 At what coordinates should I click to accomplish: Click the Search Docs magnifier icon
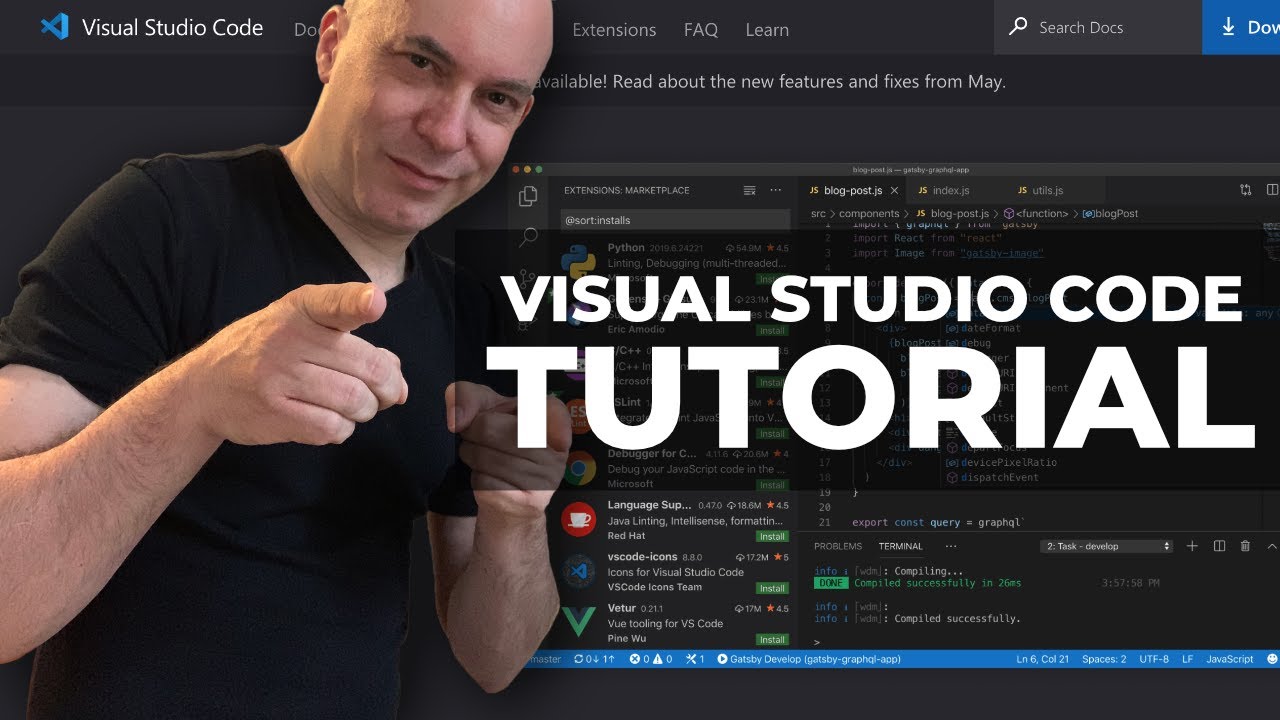pos(1018,27)
